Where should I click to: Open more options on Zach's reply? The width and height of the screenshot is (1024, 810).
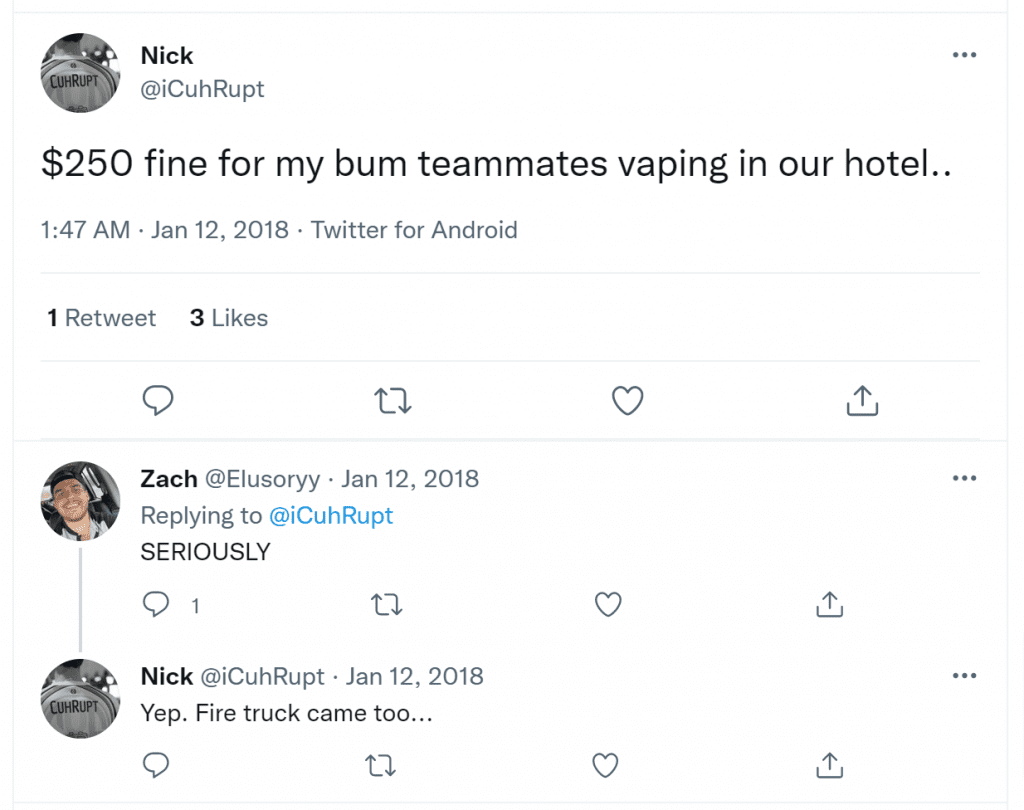965,478
